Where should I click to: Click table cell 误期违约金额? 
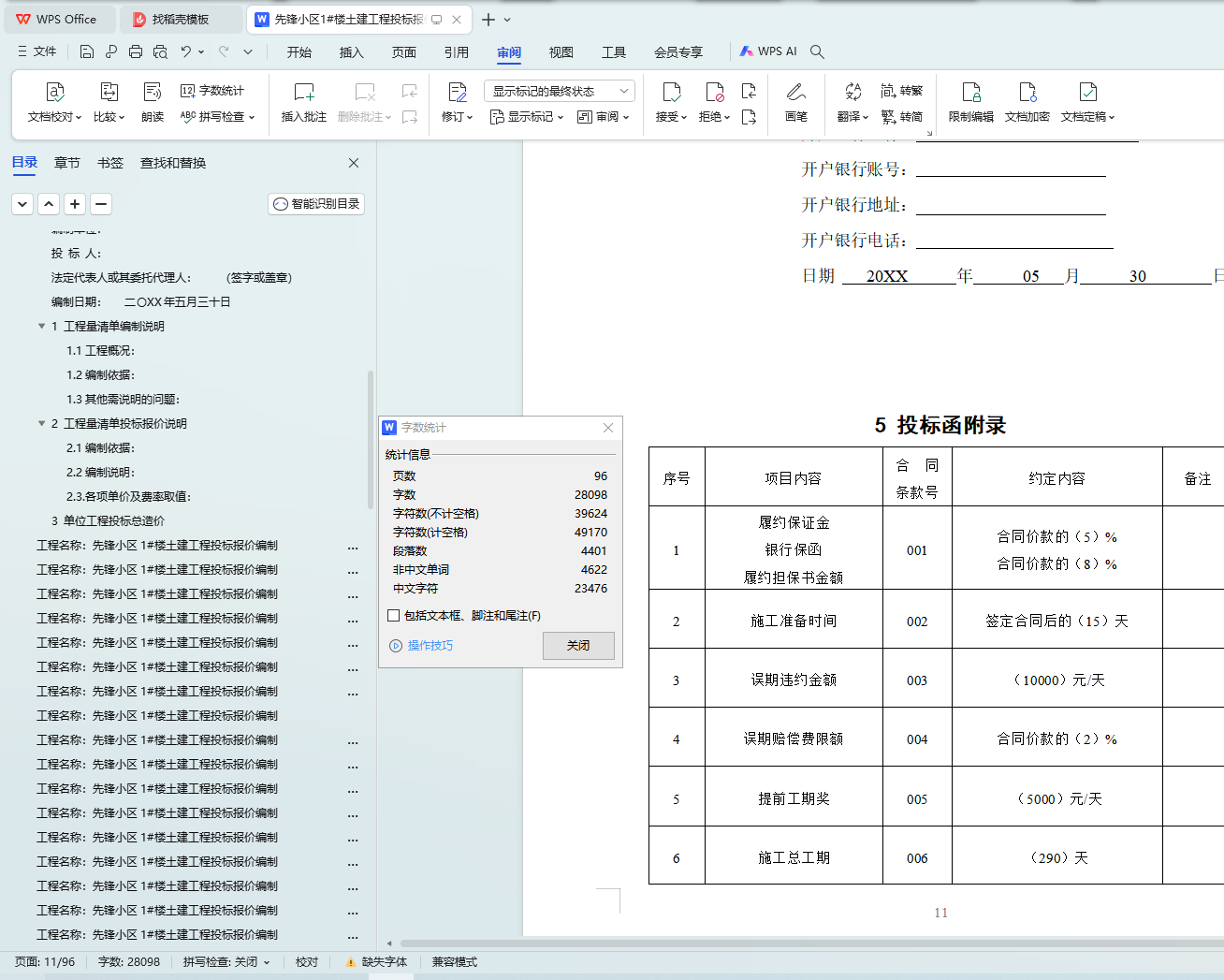pyautogui.click(x=794, y=680)
